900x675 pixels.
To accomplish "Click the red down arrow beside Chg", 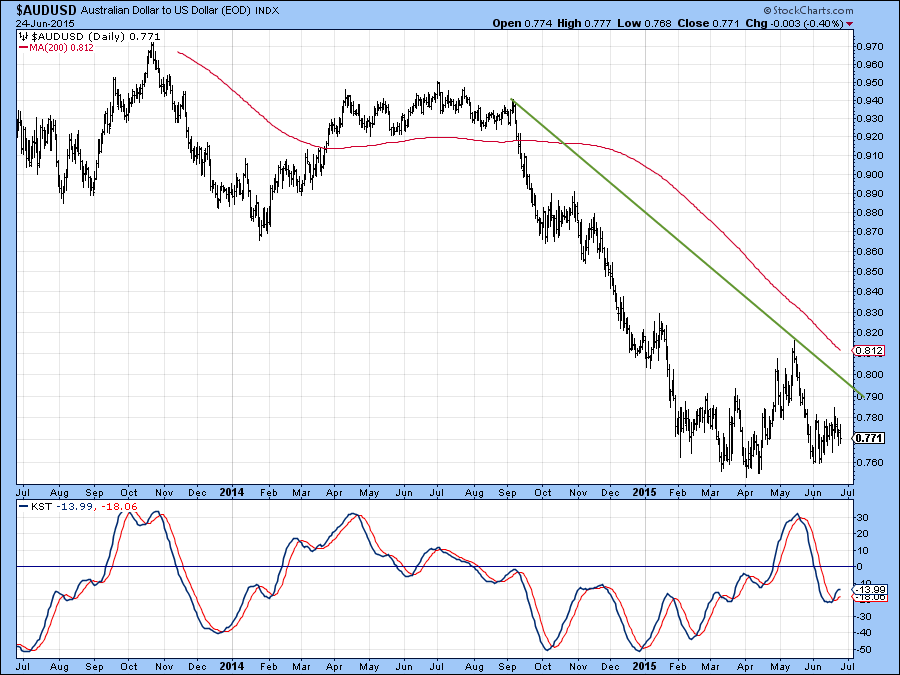I will point(850,23).
